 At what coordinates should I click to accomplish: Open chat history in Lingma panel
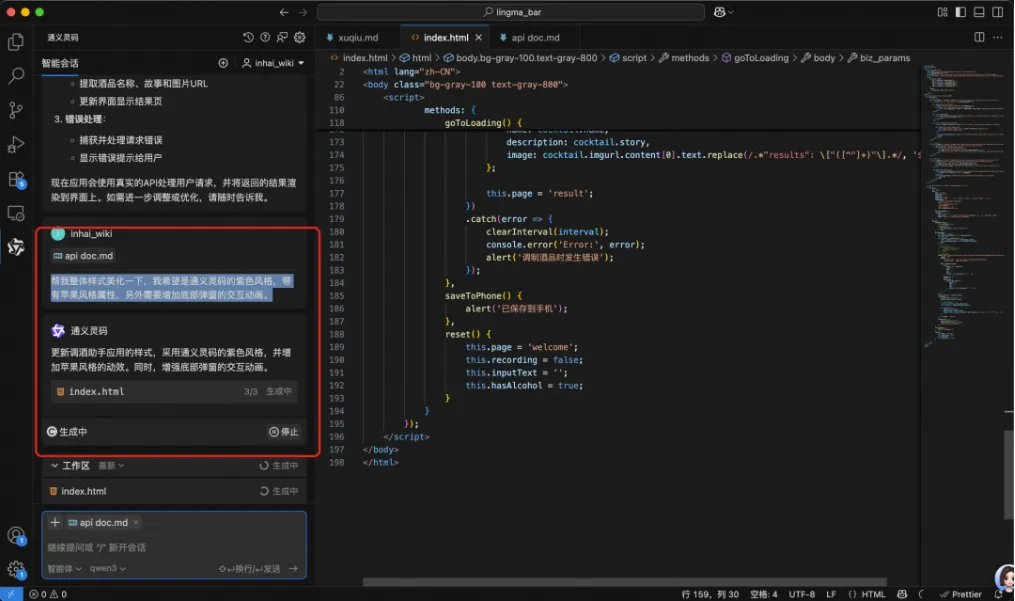pyautogui.click(x=248, y=37)
